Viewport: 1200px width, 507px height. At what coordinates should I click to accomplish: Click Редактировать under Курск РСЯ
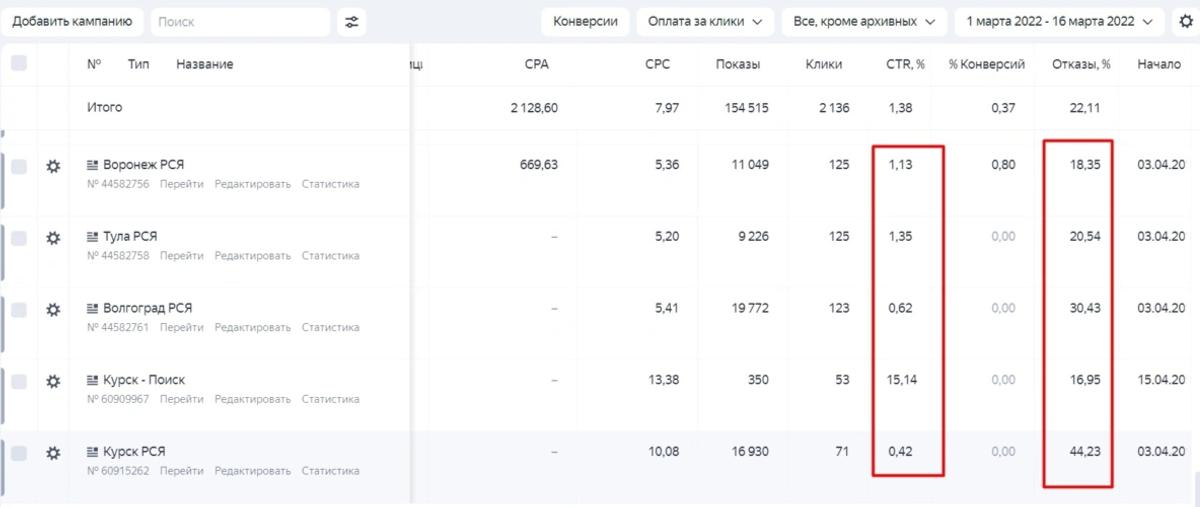click(253, 471)
